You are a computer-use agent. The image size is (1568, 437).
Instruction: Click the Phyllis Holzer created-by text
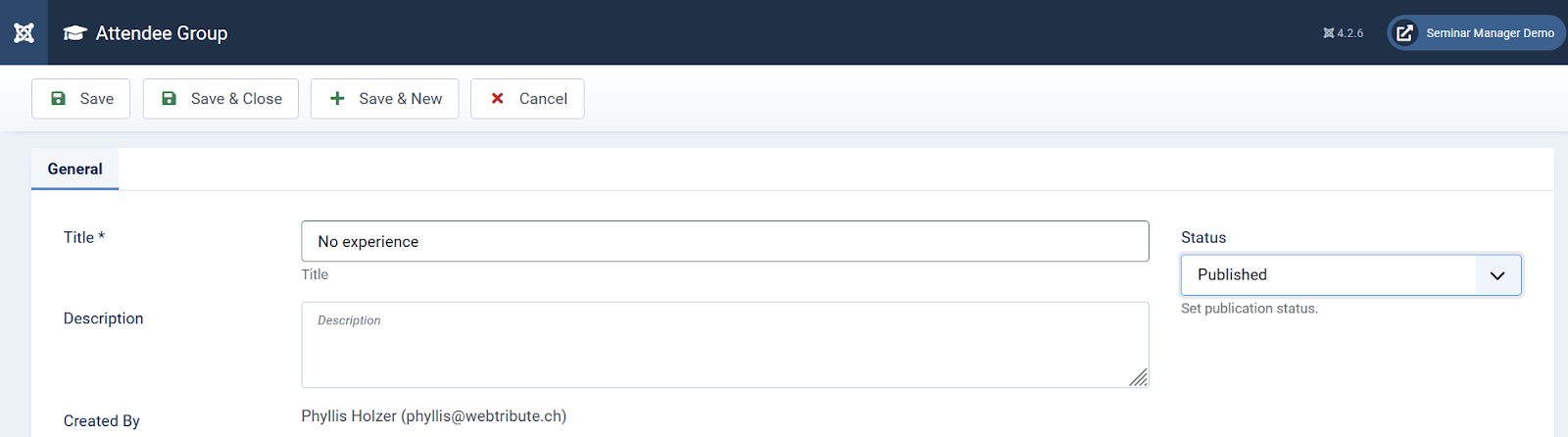point(434,416)
